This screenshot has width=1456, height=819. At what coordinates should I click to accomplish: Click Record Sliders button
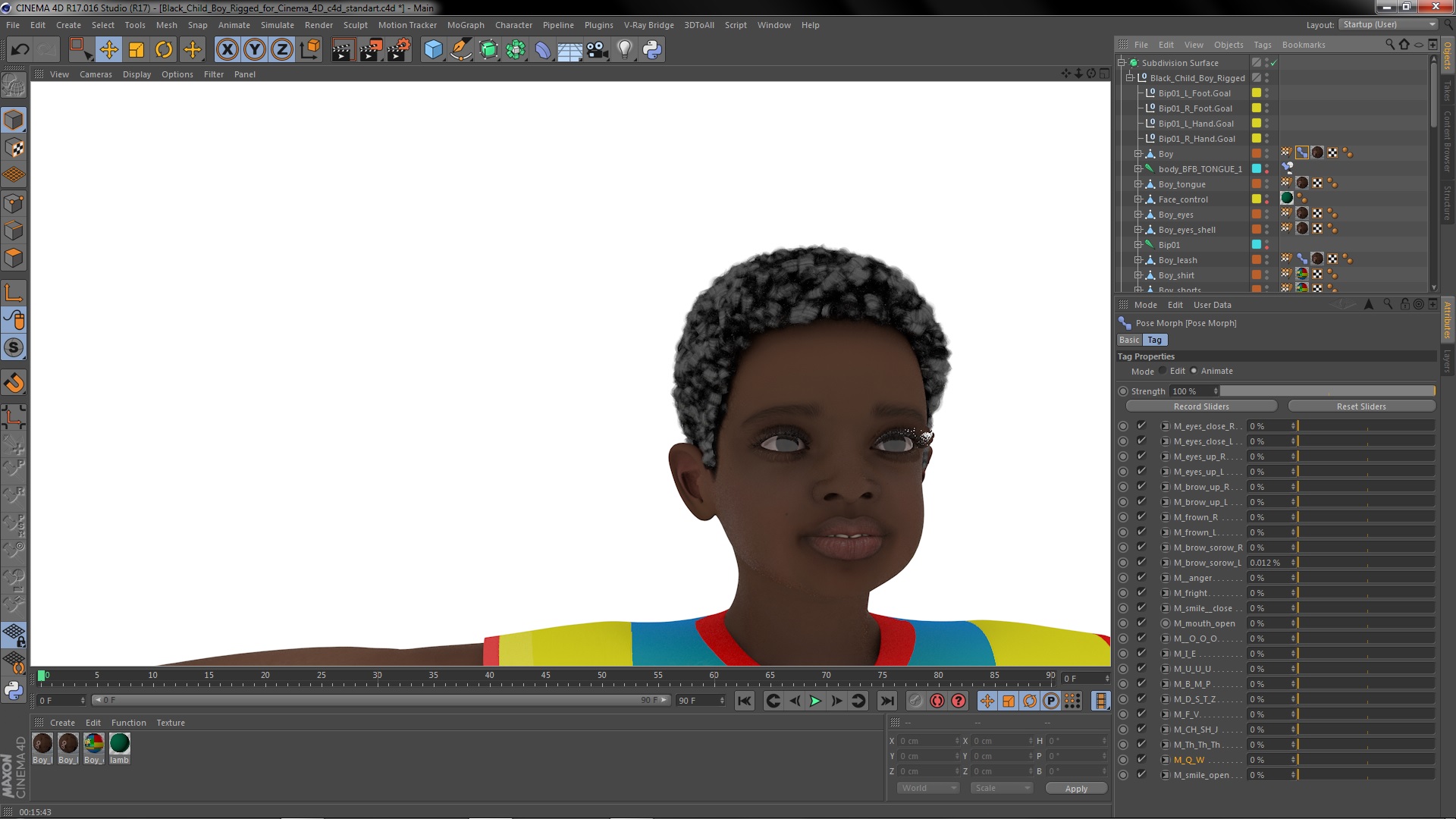[x=1201, y=406]
